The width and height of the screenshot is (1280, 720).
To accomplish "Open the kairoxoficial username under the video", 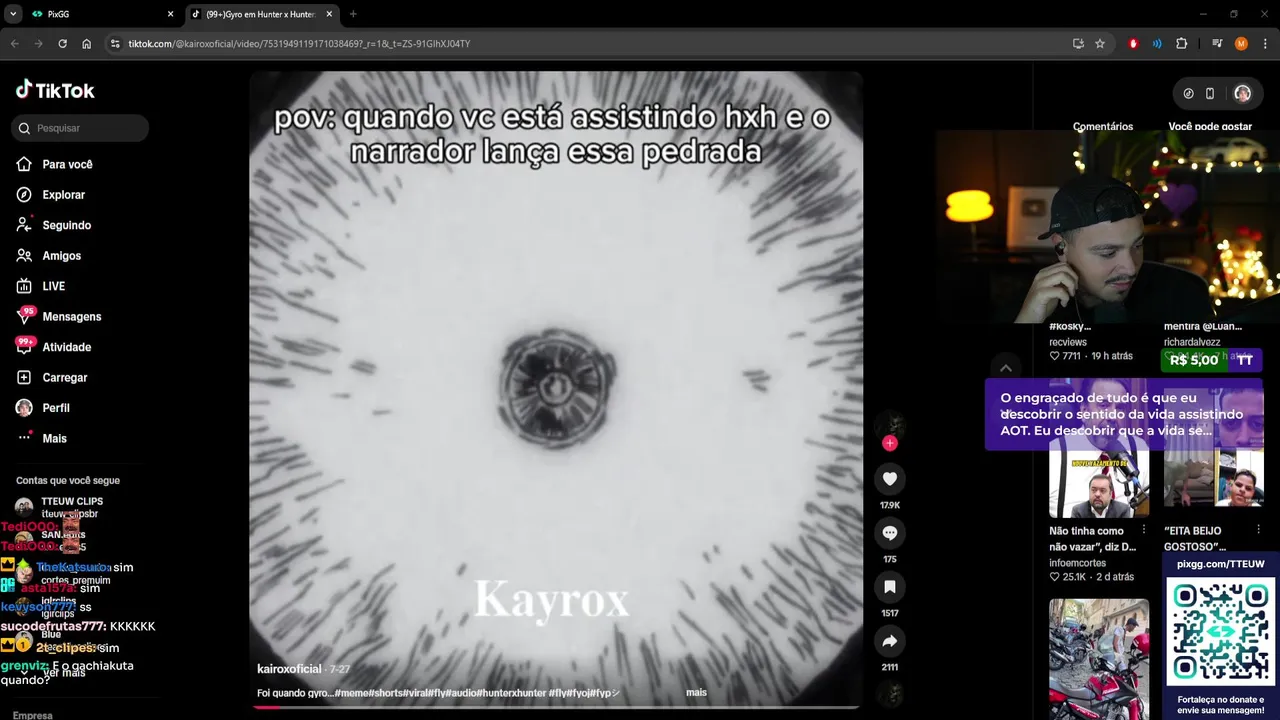I will [289, 669].
